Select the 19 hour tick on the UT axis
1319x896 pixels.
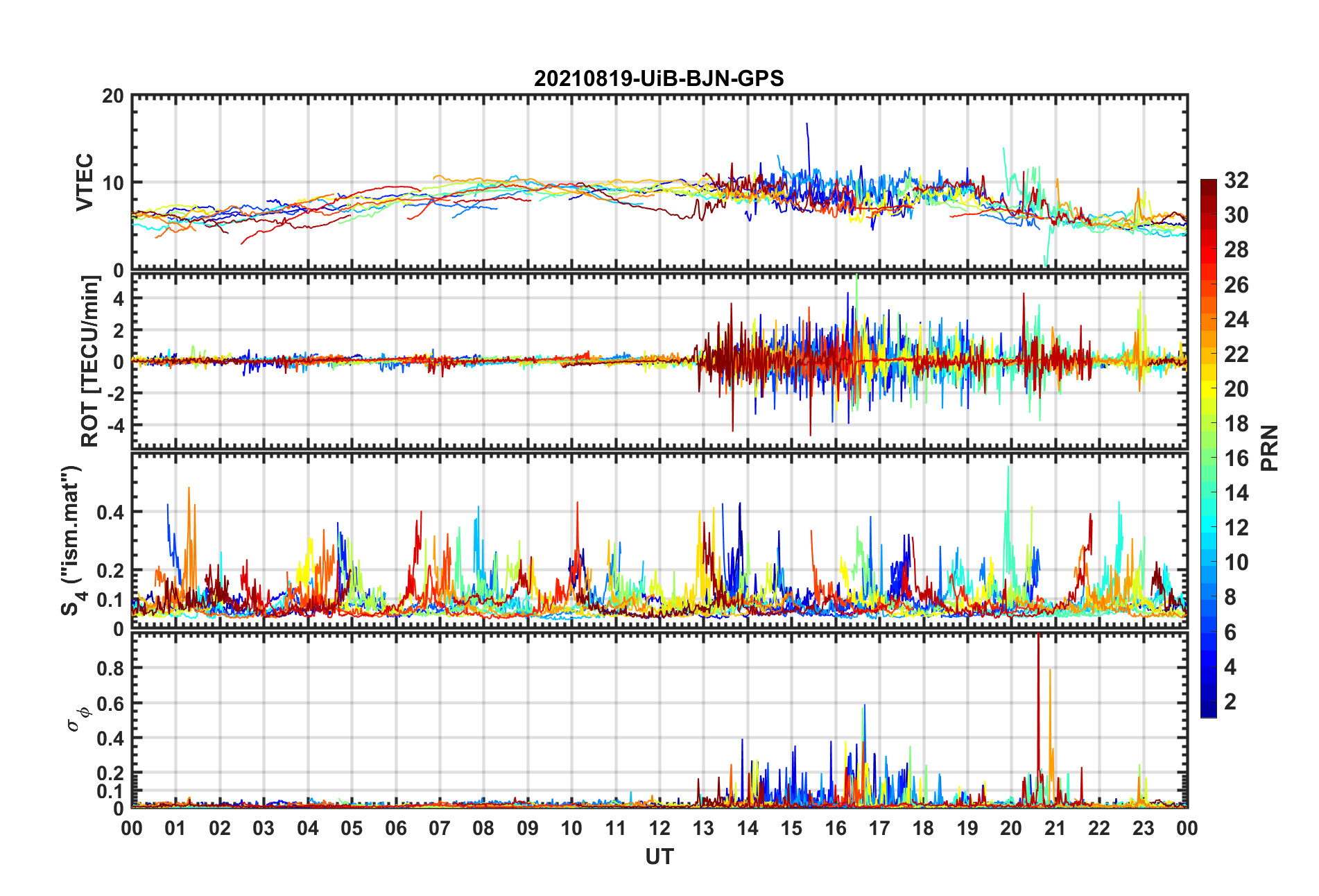click(967, 828)
